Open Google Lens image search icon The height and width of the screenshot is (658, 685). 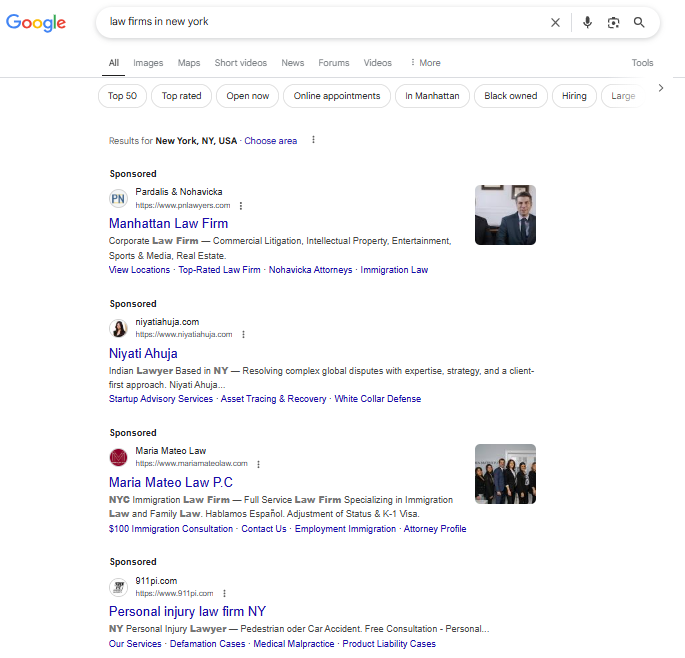613,22
